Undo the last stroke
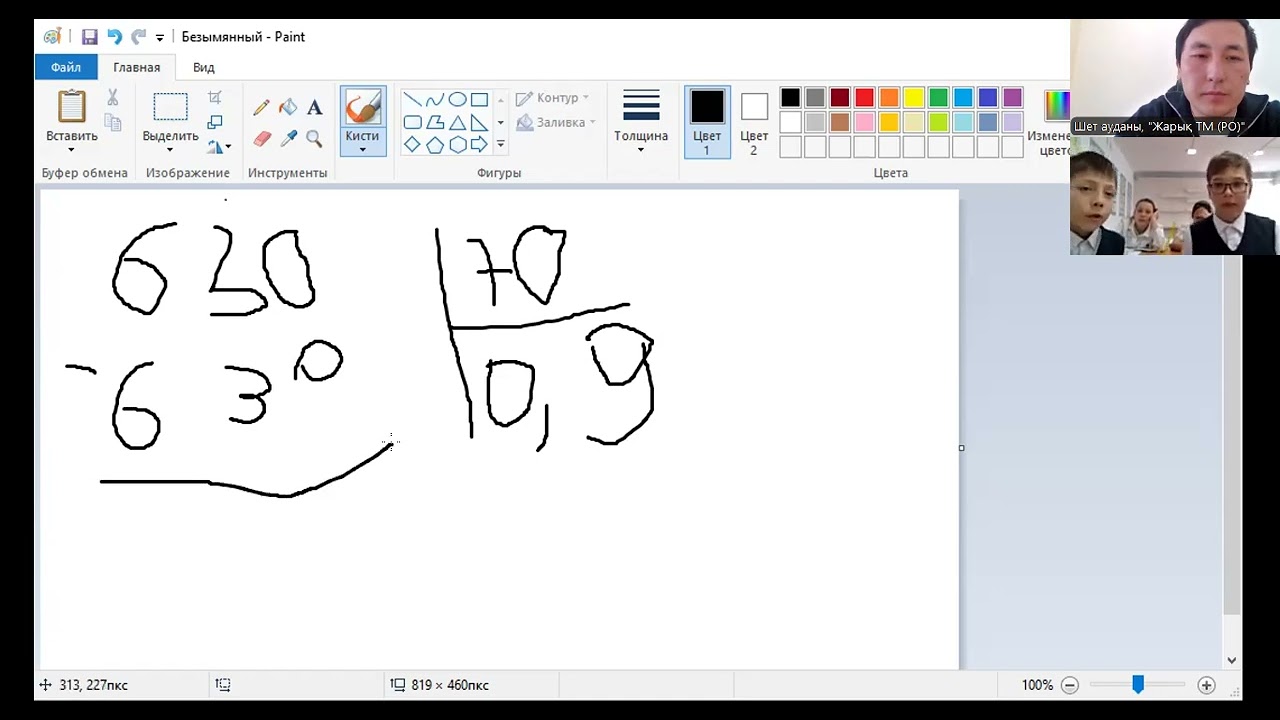The width and height of the screenshot is (1280, 720). tap(114, 37)
